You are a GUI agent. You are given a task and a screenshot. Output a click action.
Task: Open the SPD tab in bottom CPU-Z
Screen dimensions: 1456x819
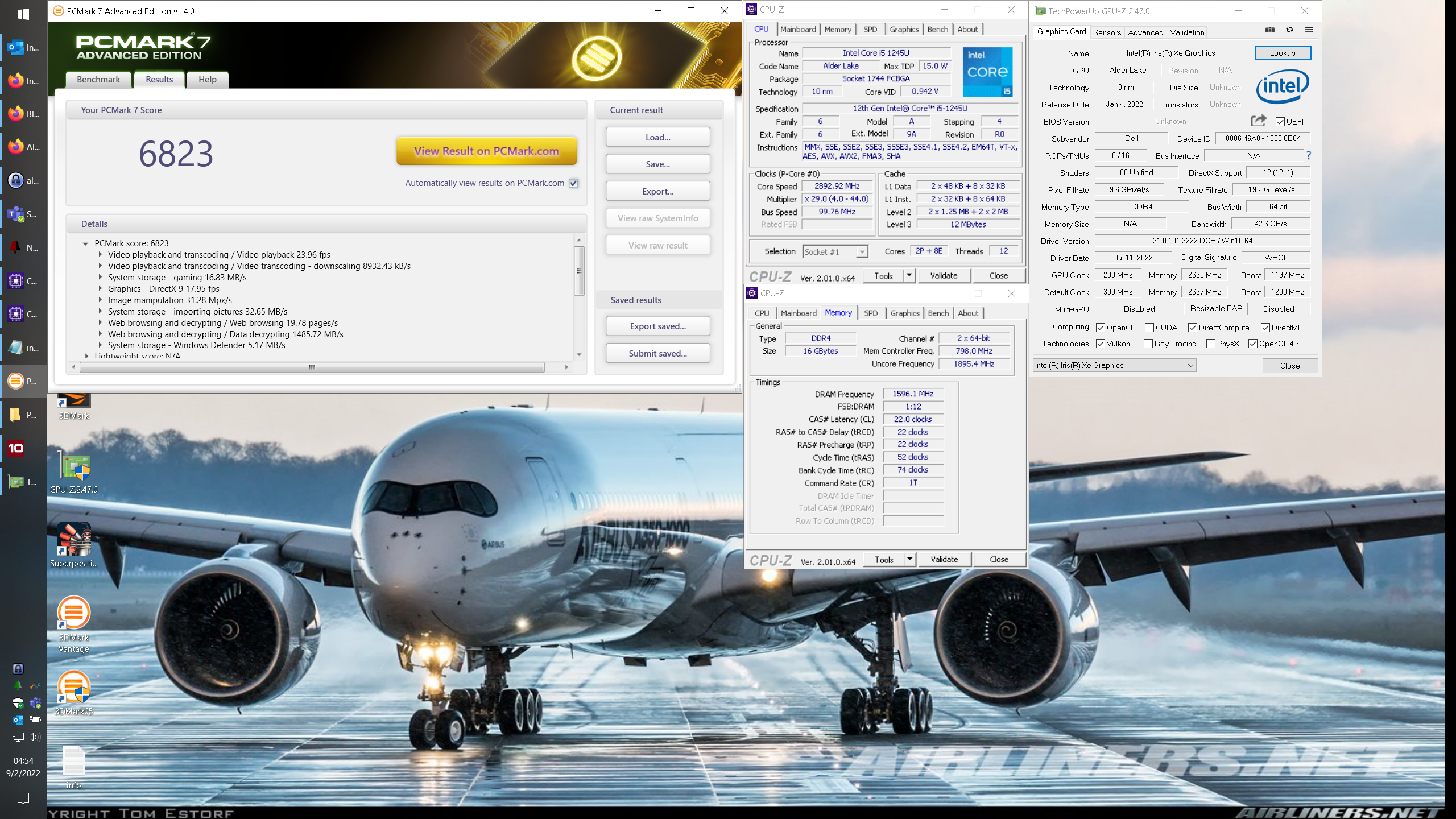[870, 313]
